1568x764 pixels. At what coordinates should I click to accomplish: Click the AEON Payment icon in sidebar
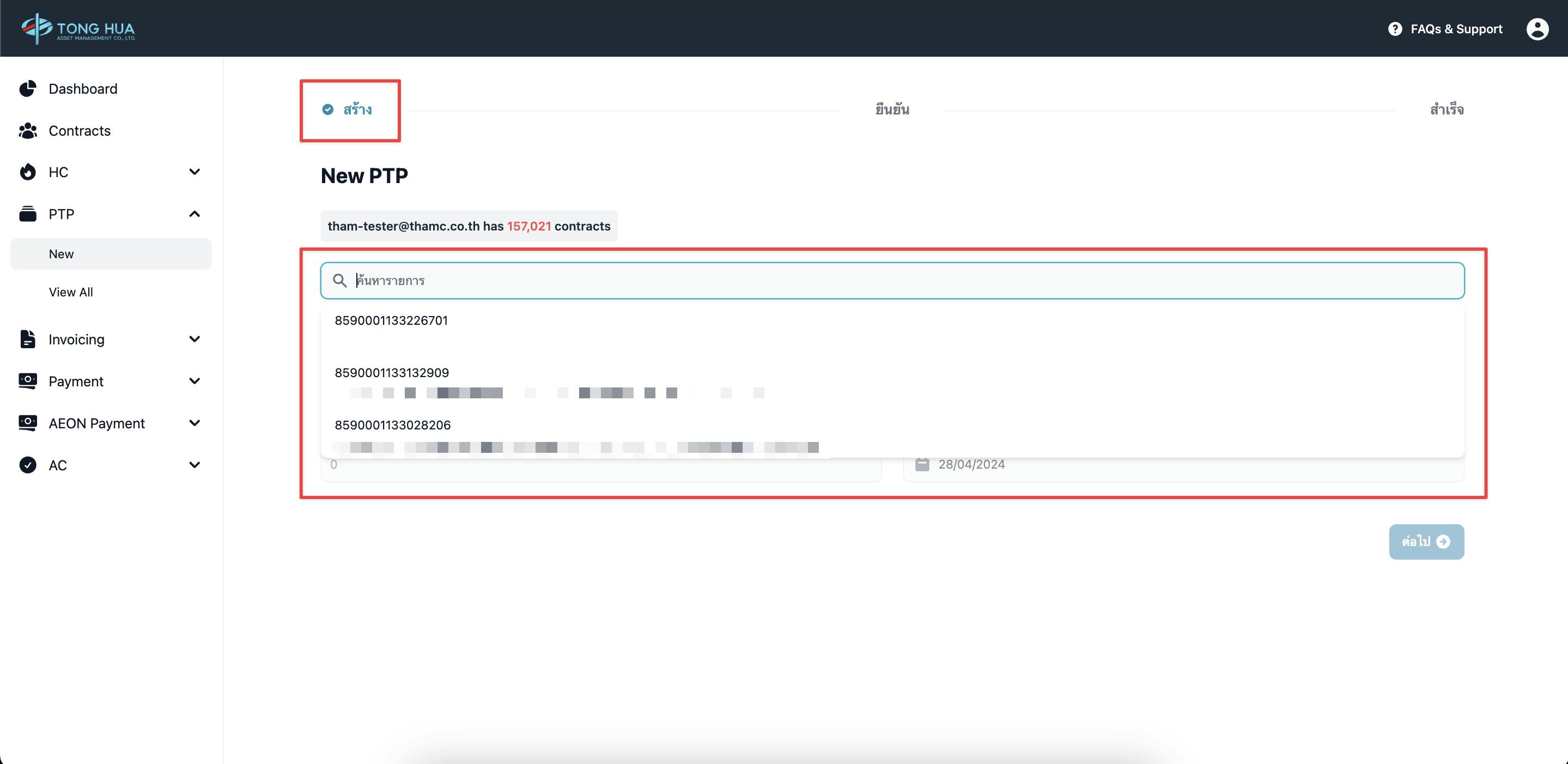pyautogui.click(x=28, y=421)
